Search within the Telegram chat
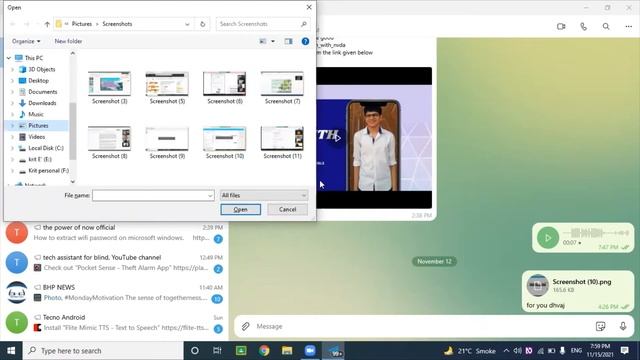 click(606, 27)
